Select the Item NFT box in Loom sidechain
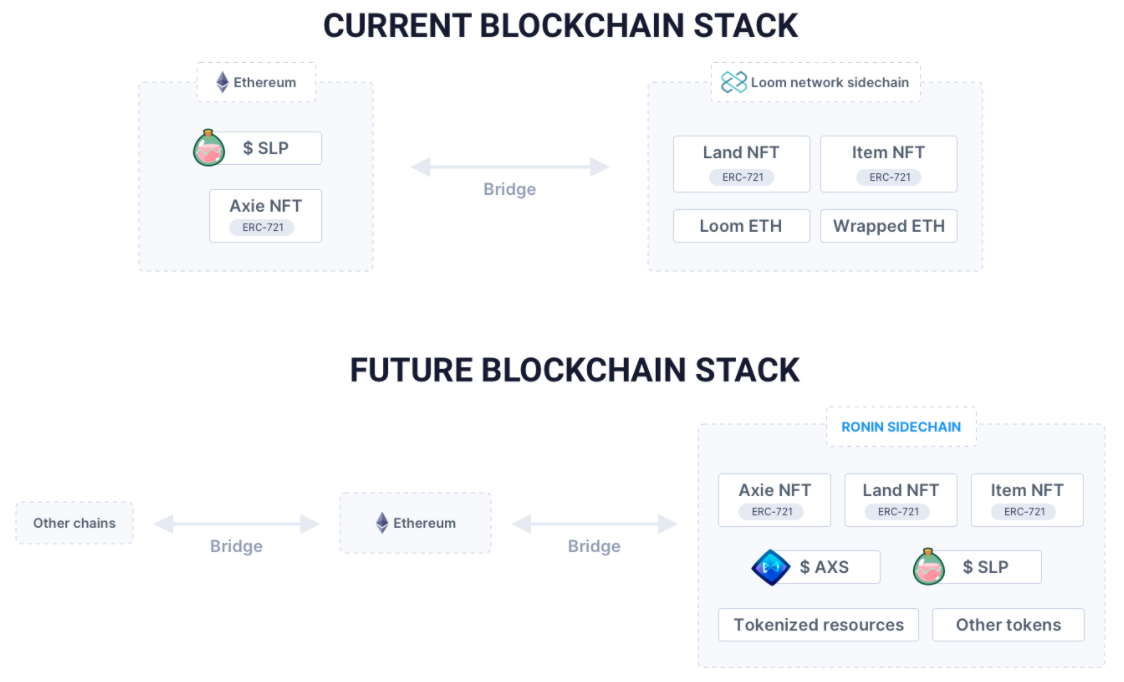The image size is (1124, 682). coord(889,164)
